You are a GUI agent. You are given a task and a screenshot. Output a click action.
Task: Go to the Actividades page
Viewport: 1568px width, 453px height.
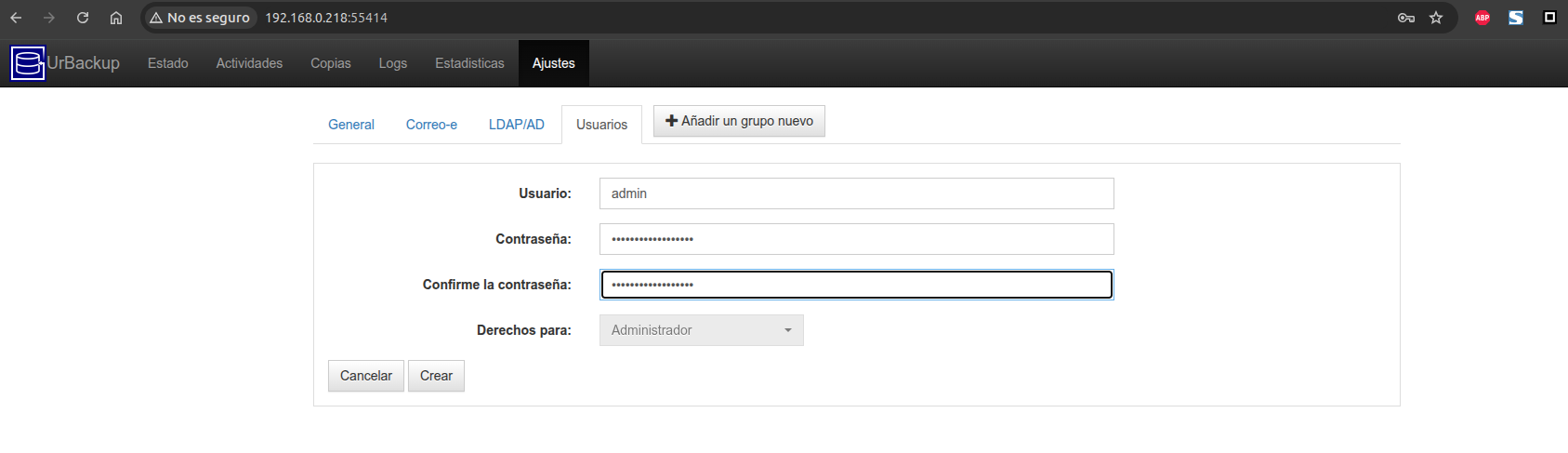click(x=249, y=63)
